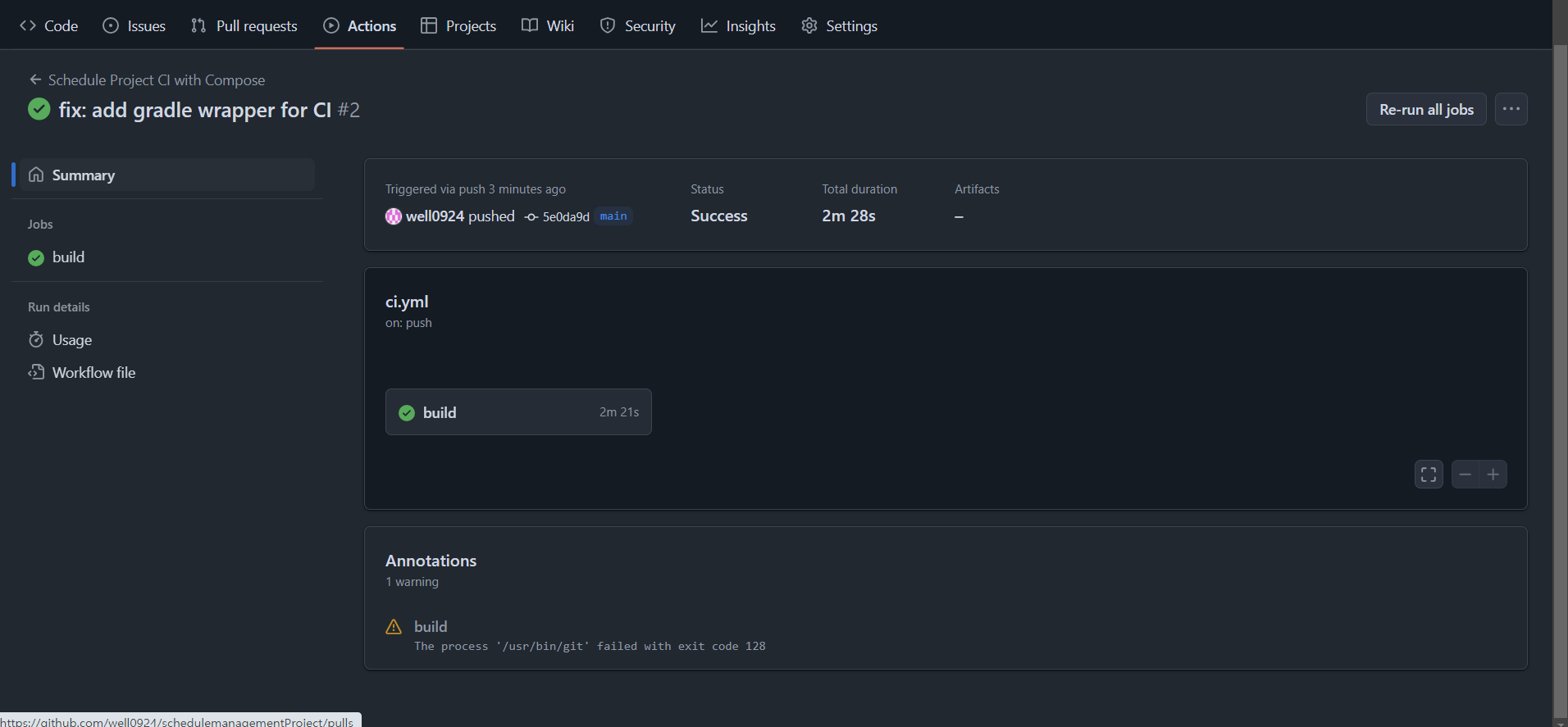This screenshot has width=1568, height=727.
Task: Select Summary in the sidebar
Action: (167, 175)
